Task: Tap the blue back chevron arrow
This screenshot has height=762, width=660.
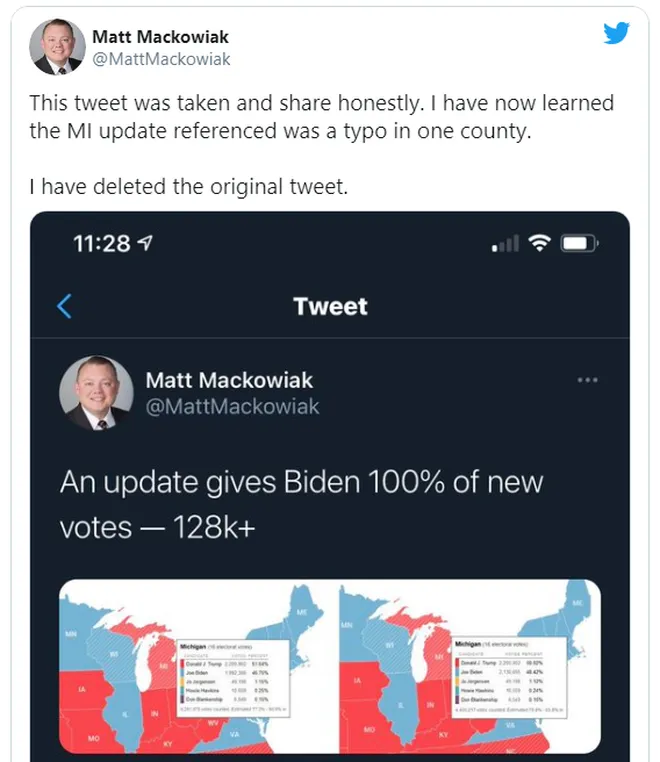Action: 65,306
